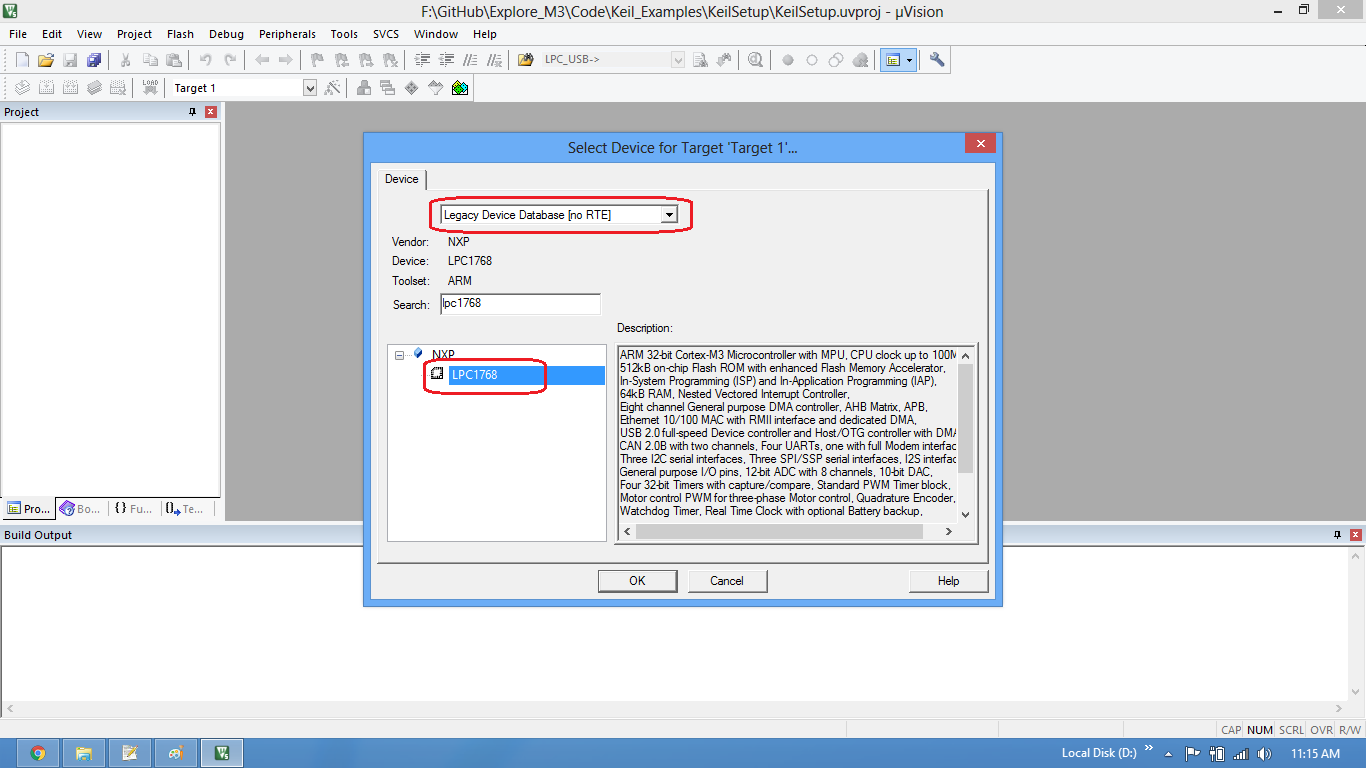Switch to Books tab in Project panel
This screenshot has height=768, width=1366.
pyautogui.click(x=80, y=509)
